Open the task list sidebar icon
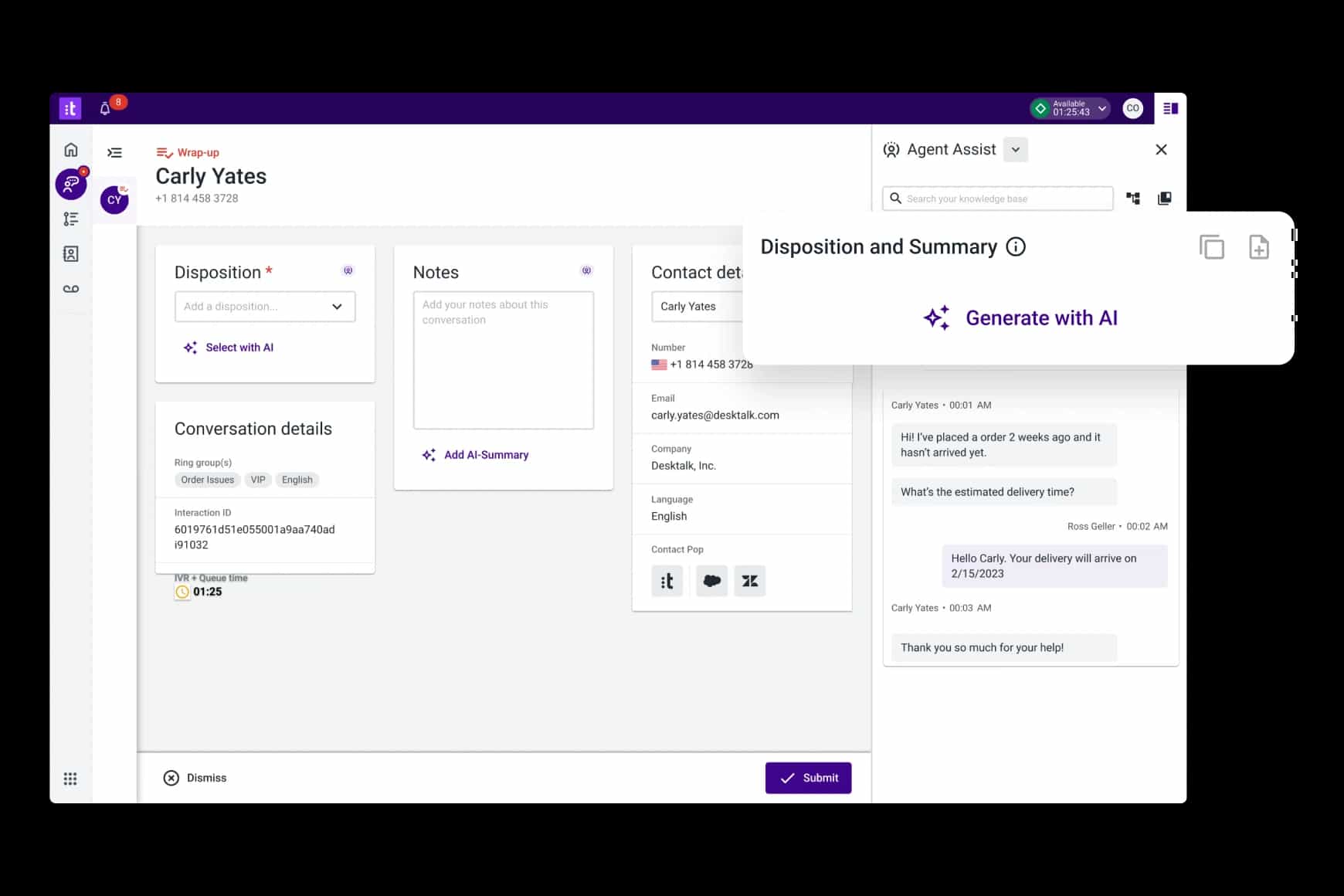Screen dimensions: 1344x896 71,219
